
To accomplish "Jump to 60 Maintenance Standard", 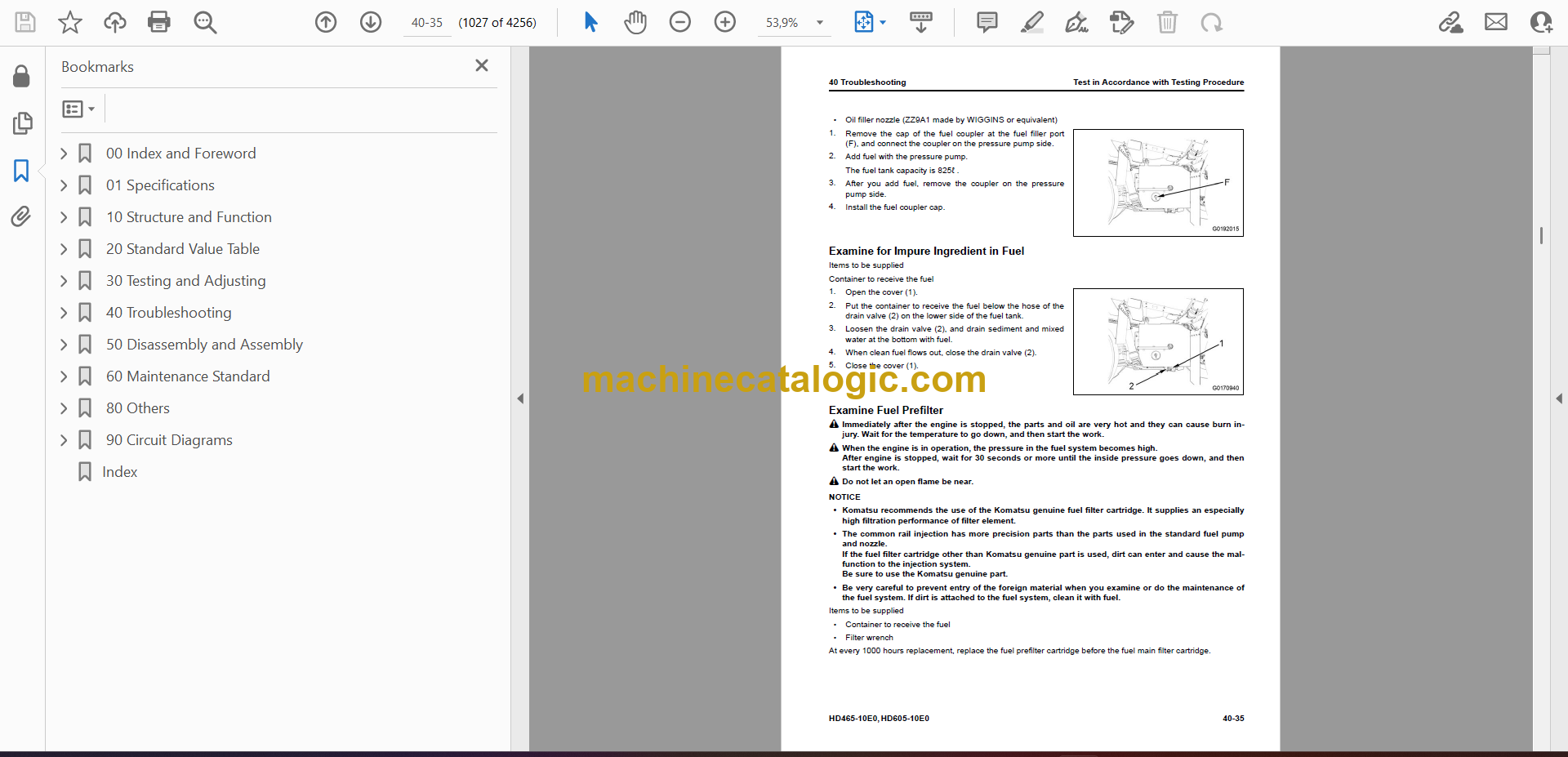I will (x=188, y=376).
